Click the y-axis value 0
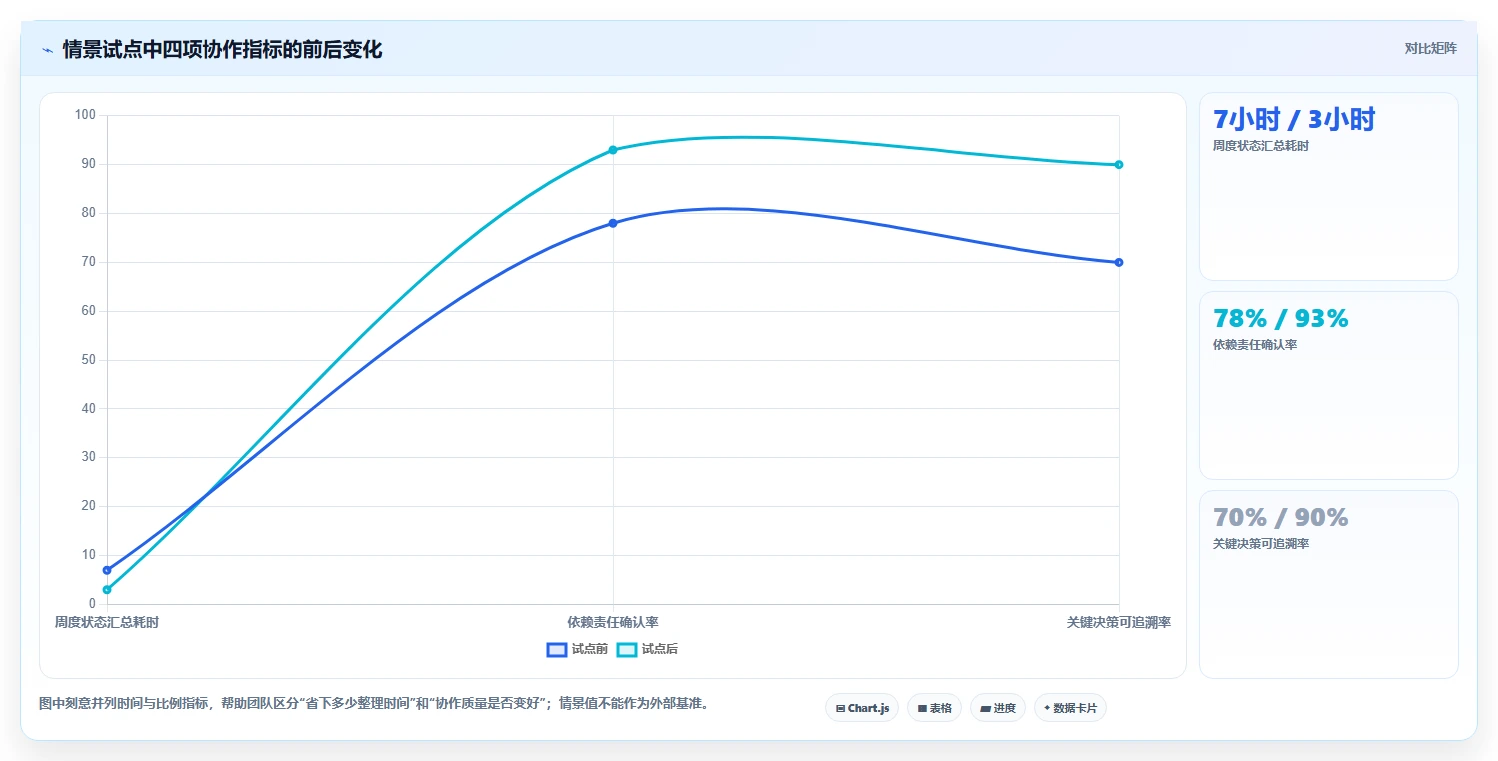This screenshot has width=1498, height=761. coord(92,604)
